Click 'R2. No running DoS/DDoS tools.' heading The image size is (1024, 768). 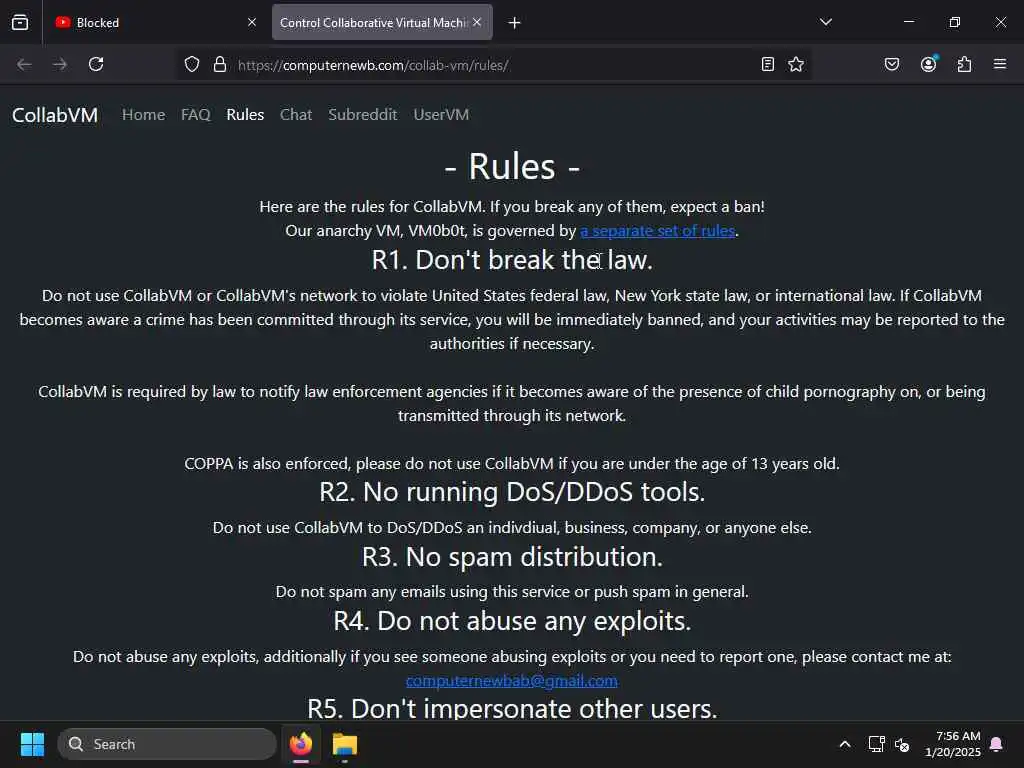(x=512, y=492)
